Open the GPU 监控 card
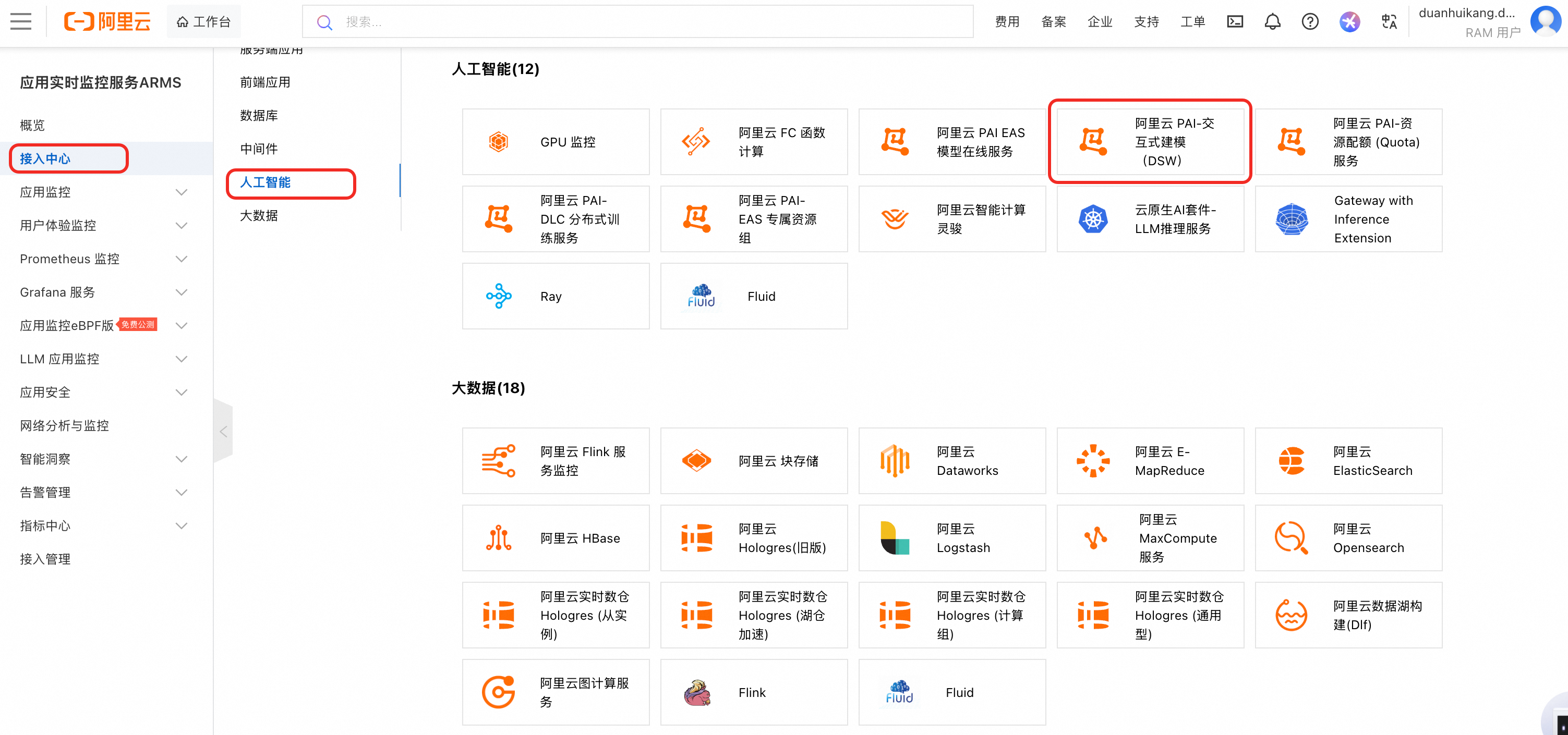Image resolution: width=1568 pixels, height=735 pixels. (x=555, y=142)
